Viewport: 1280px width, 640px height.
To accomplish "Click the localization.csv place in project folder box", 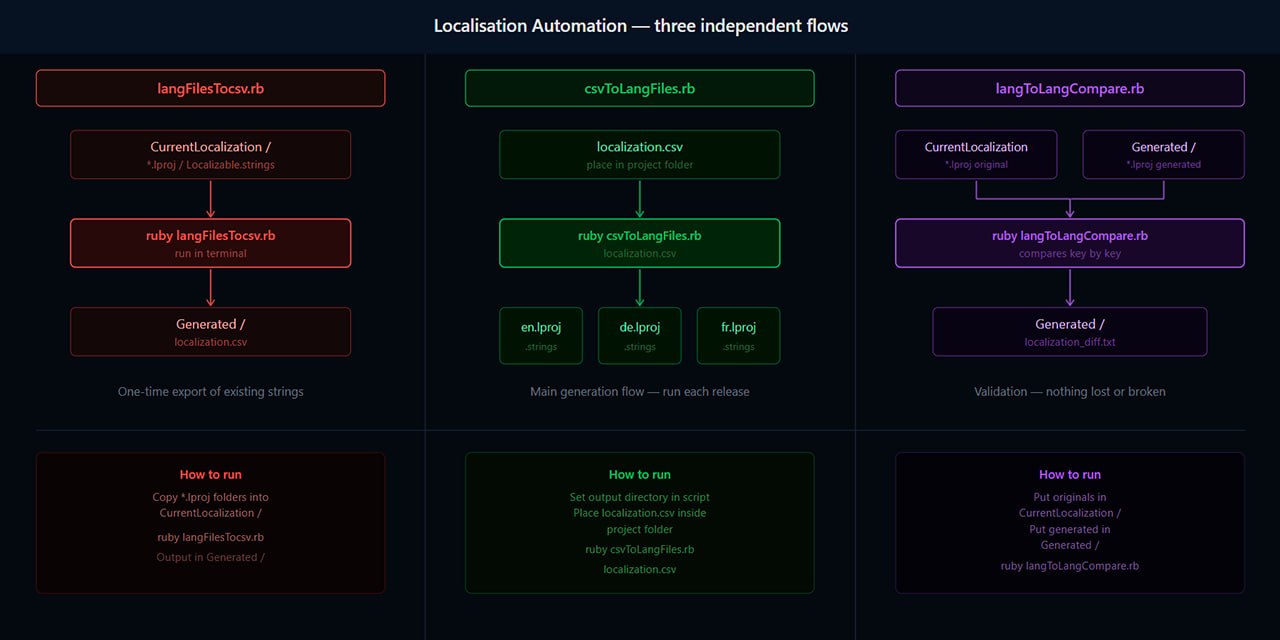I will coord(640,155).
